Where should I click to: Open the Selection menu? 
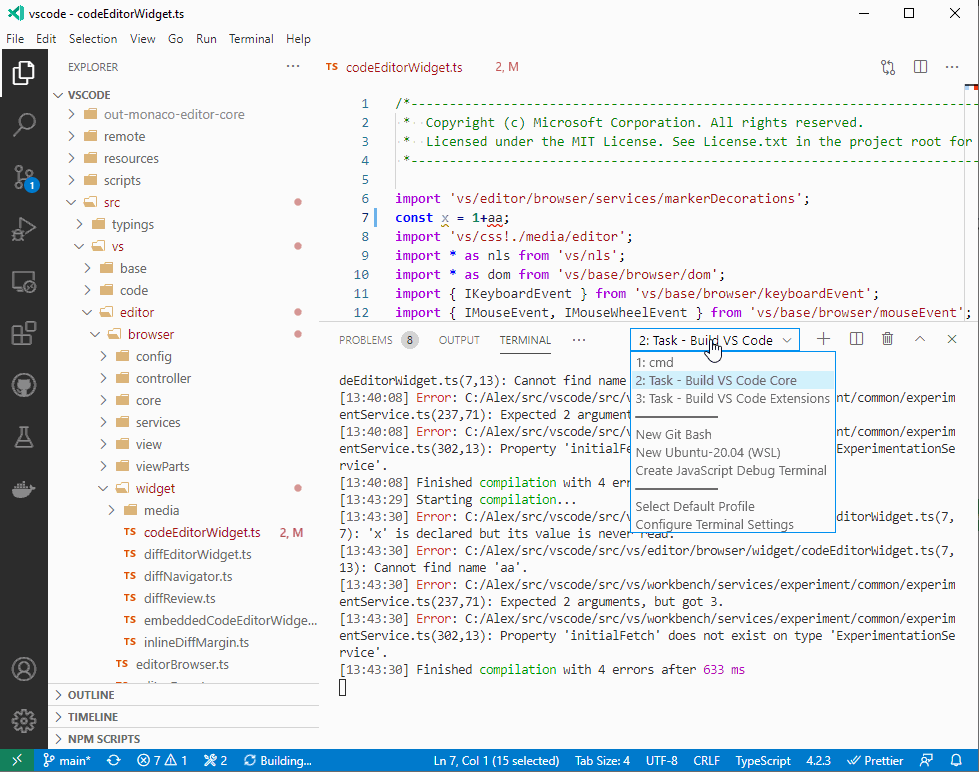click(x=93, y=39)
